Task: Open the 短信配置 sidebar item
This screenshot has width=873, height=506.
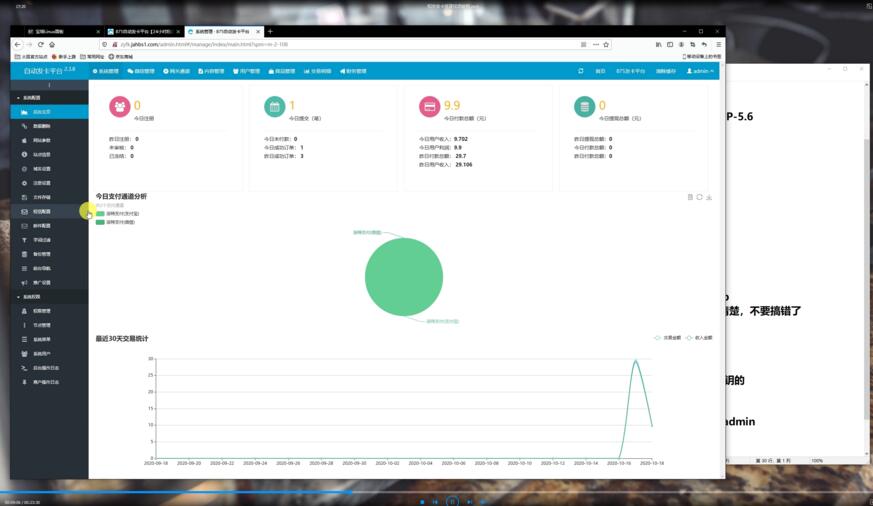Action: point(41,212)
